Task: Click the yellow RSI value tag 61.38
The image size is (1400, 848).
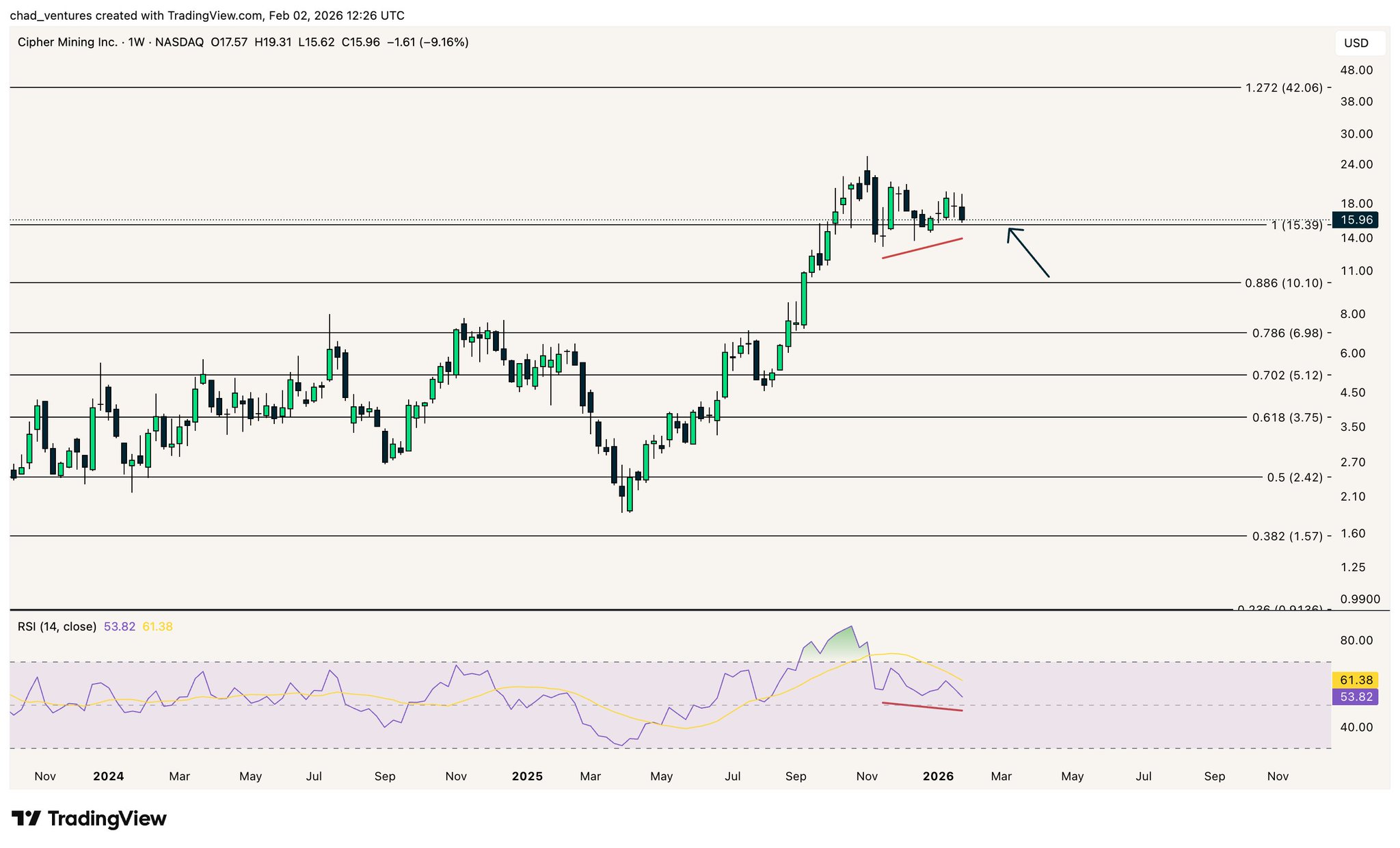Action: pyautogui.click(x=1356, y=680)
